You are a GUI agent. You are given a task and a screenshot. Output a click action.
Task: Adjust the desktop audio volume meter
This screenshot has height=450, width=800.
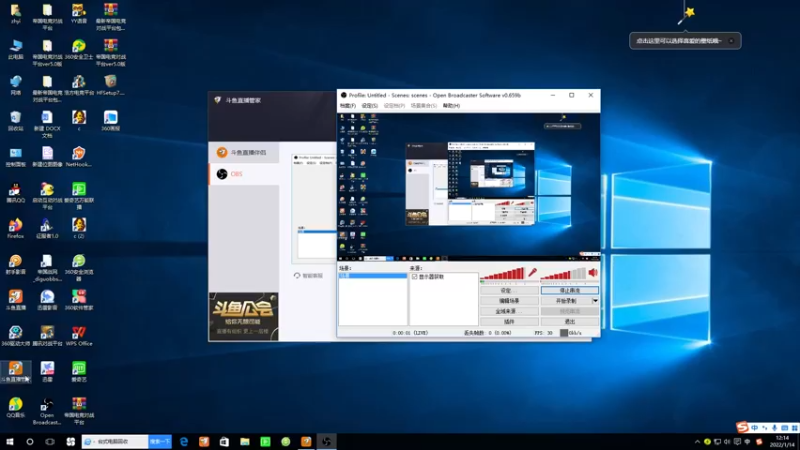coord(563,274)
